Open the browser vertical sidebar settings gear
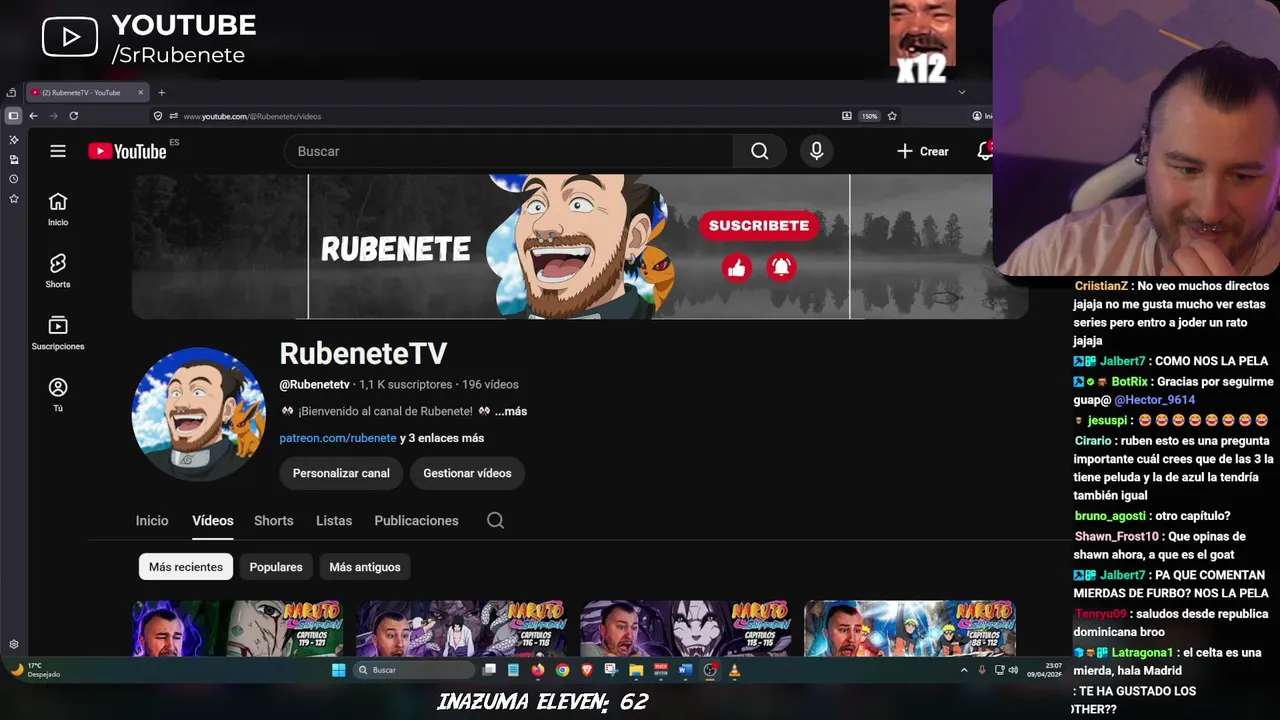This screenshot has height=720, width=1280. pos(13,645)
